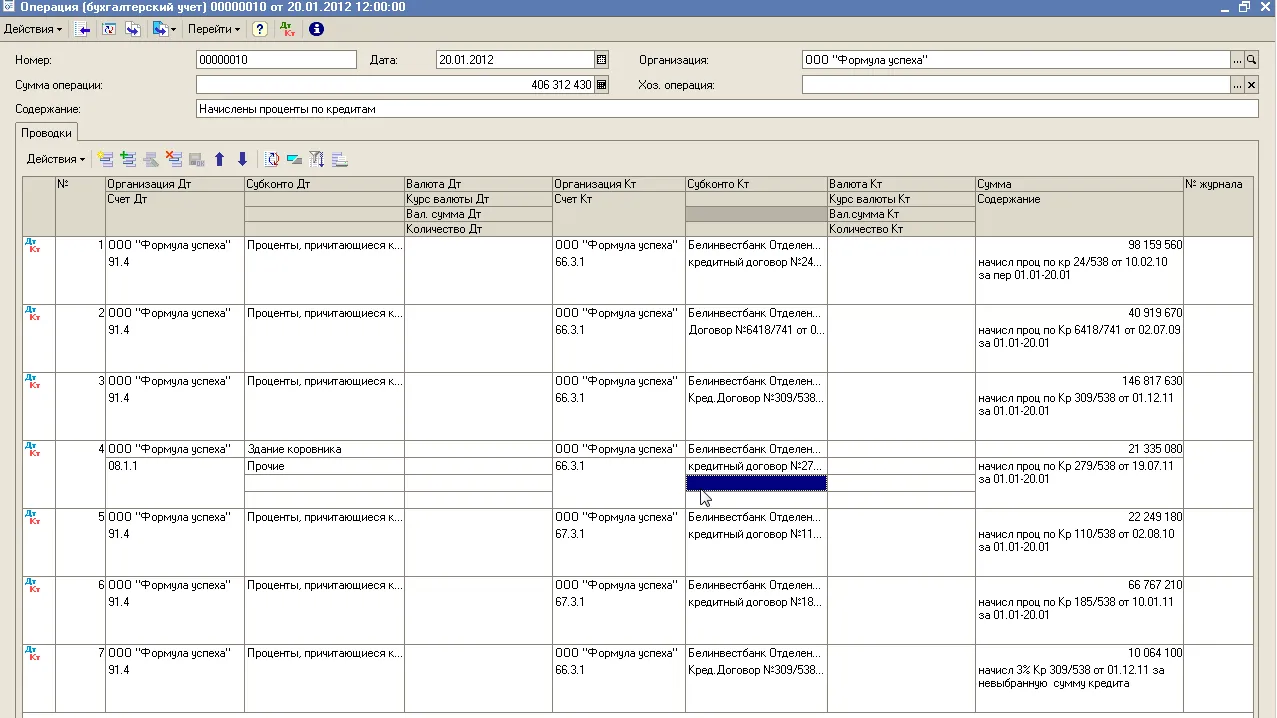The image size is (1277, 718).
Task: Click the Субконто Дт column header
Action: (324, 184)
